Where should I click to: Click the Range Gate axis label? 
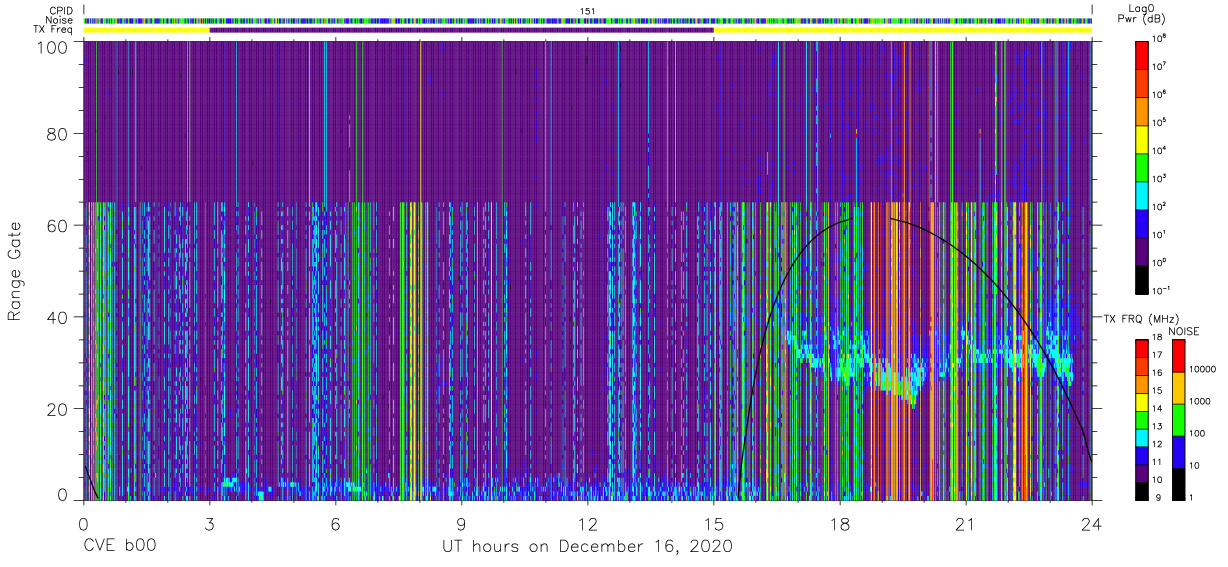(x=16, y=271)
